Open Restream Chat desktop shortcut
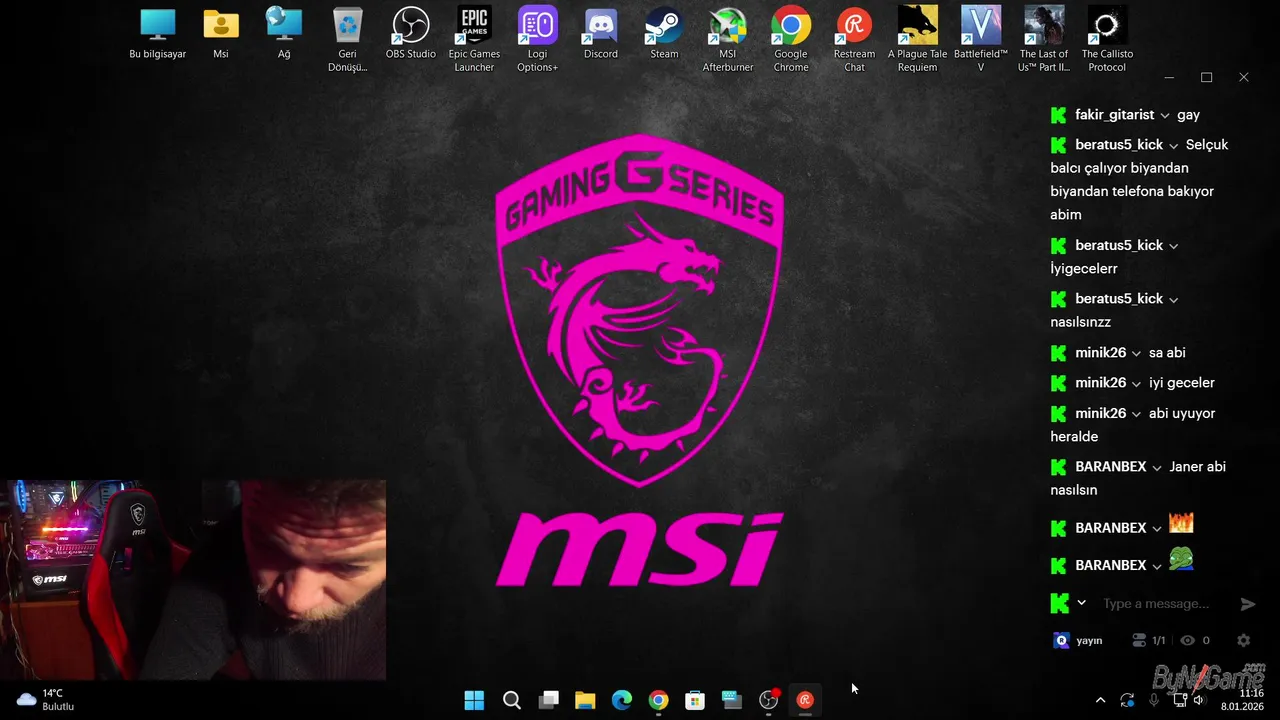The width and height of the screenshot is (1280, 720). pyautogui.click(x=854, y=40)
